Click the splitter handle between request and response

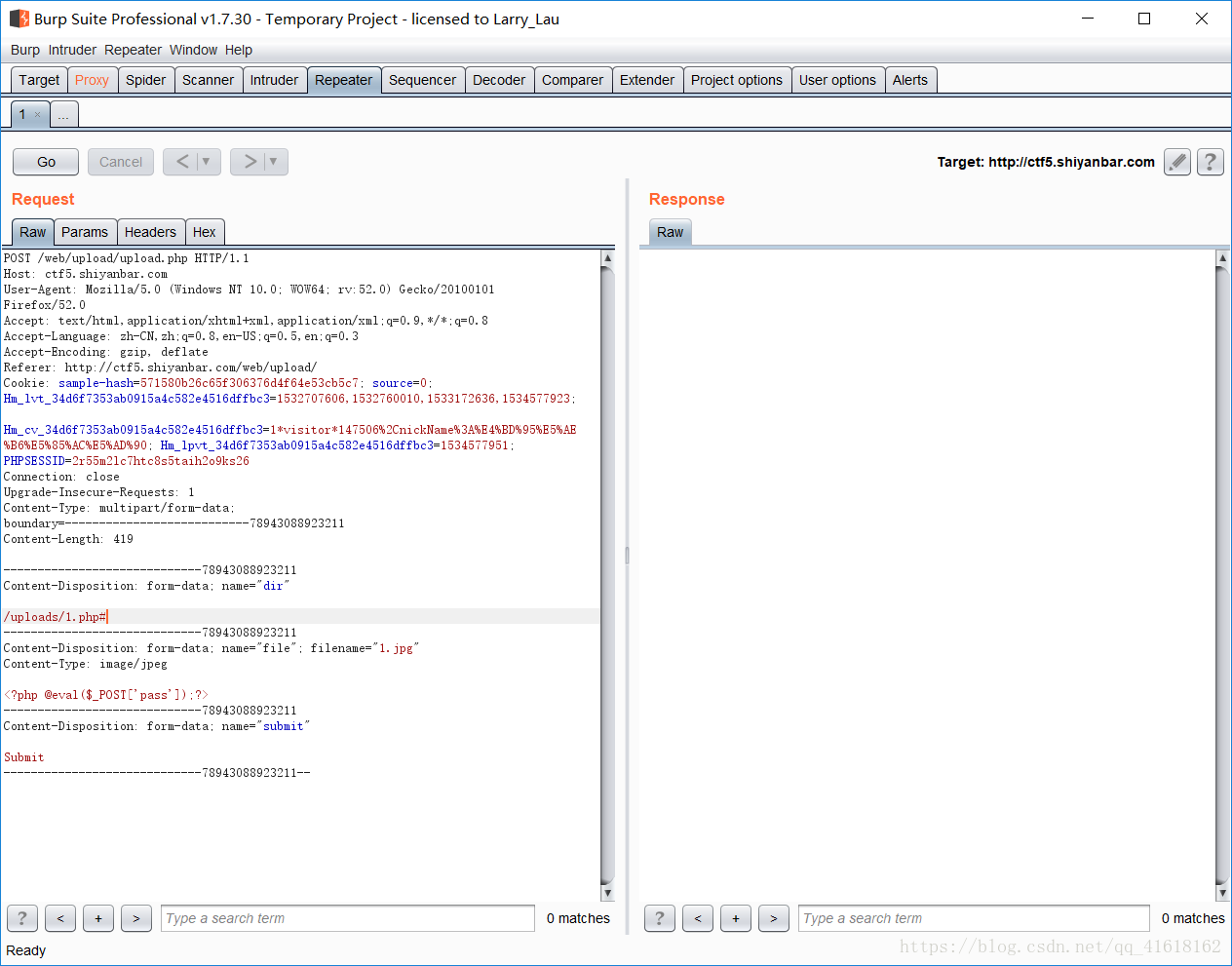(x=627, y=556)
